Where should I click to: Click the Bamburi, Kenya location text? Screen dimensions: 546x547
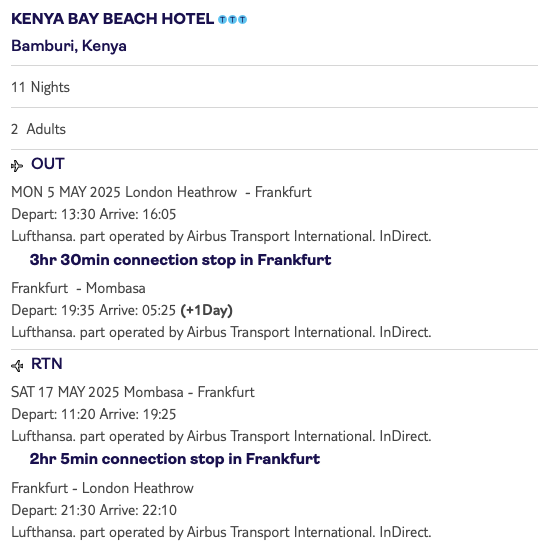tap(69, 46)
